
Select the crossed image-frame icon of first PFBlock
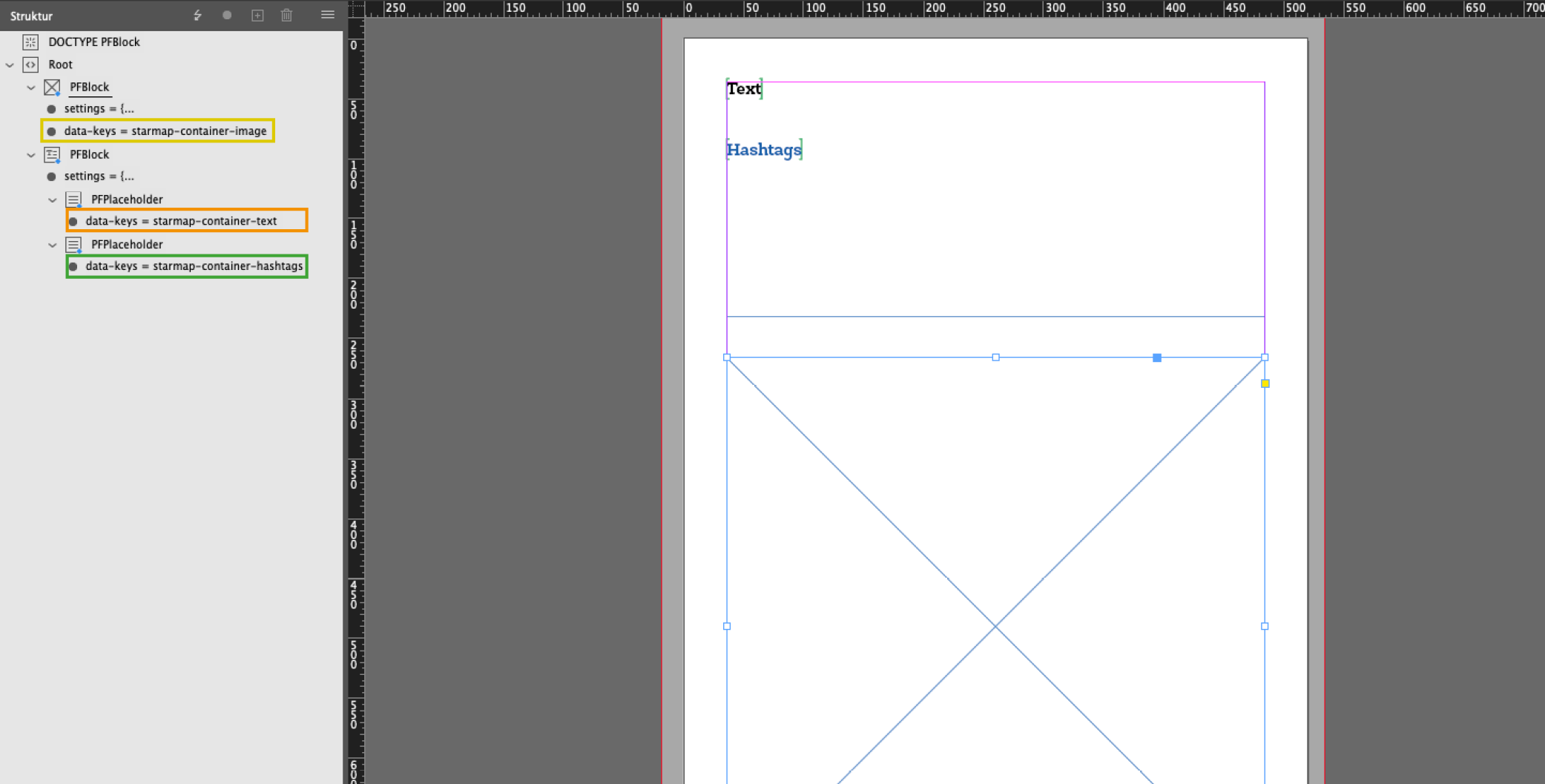point(52,88)
